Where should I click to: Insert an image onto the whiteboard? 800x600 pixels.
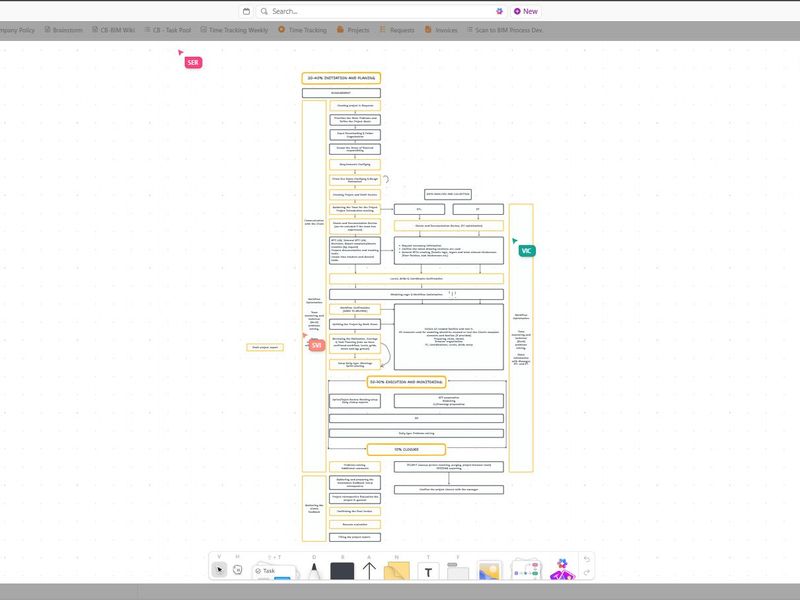coord(489,570)
